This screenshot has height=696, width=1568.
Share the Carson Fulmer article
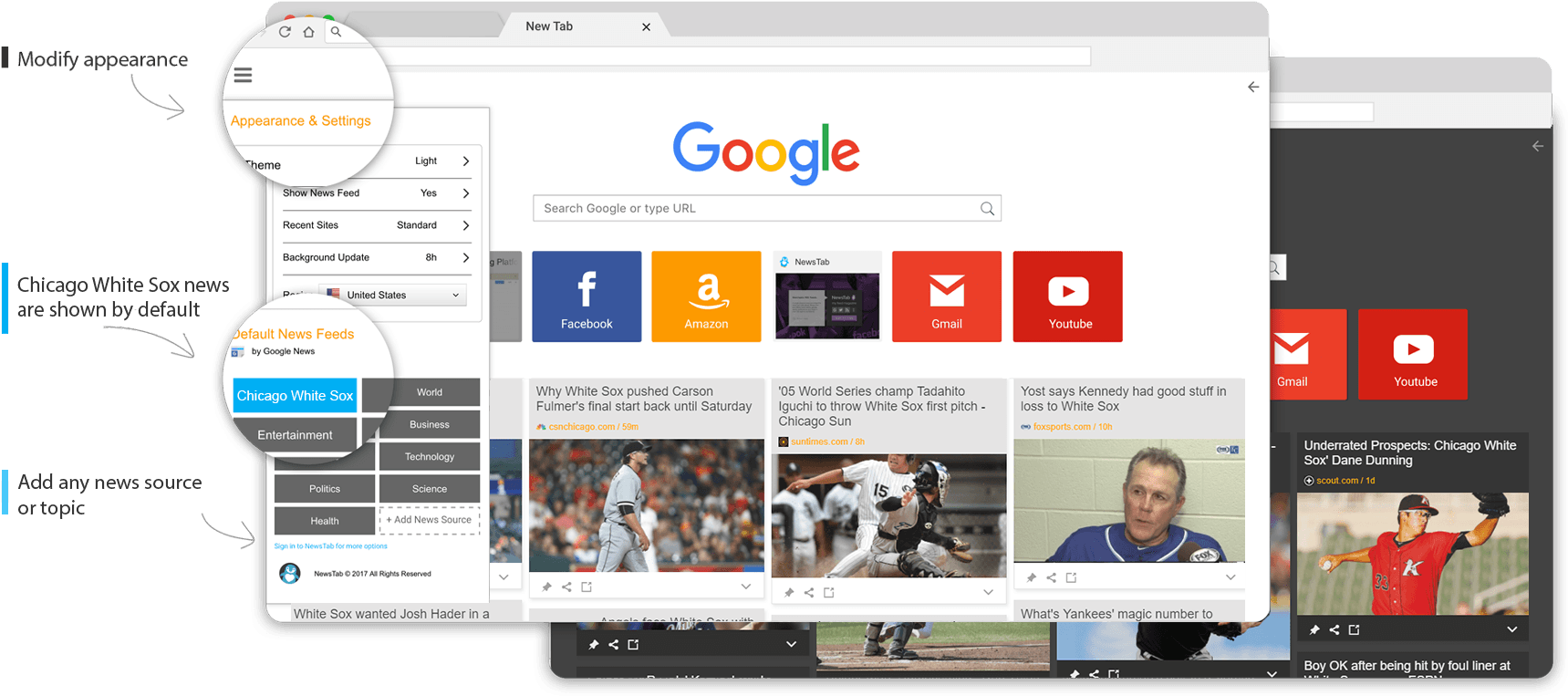[x=566, y=587]
